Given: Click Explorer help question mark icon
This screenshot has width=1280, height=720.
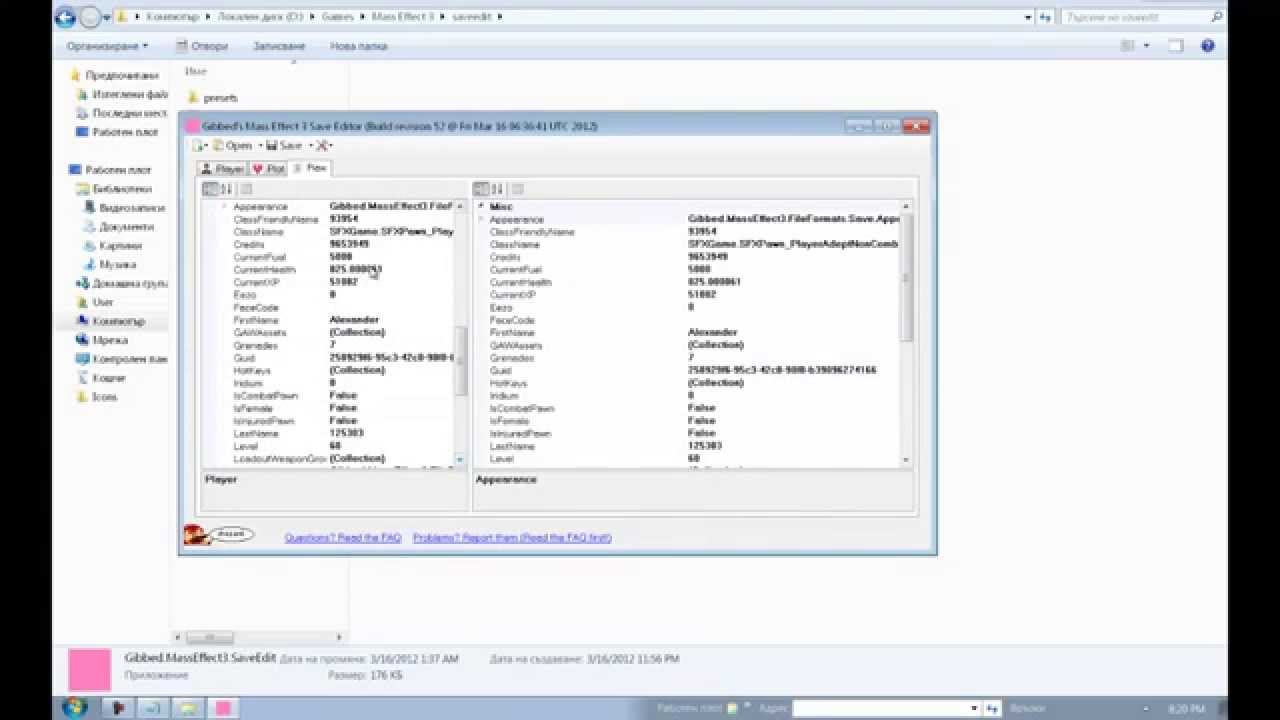Looking at the screenshot, I should coord(1208,46).
